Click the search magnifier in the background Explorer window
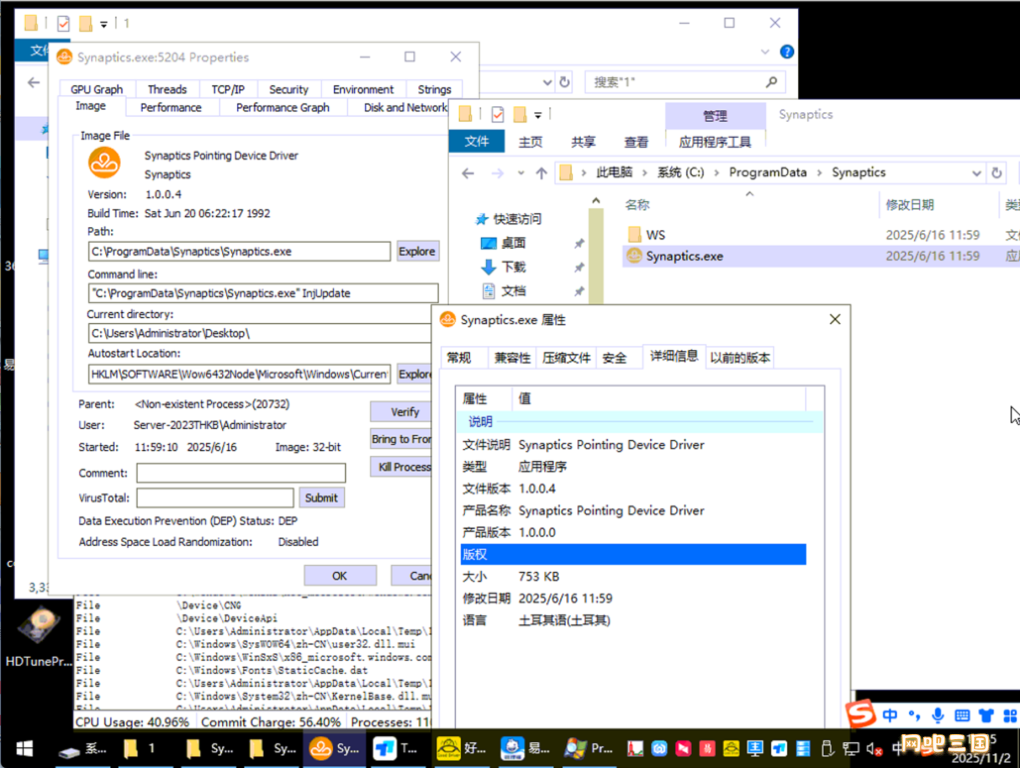The height and width of the screenshot is (768, 1020). point(771,82)
